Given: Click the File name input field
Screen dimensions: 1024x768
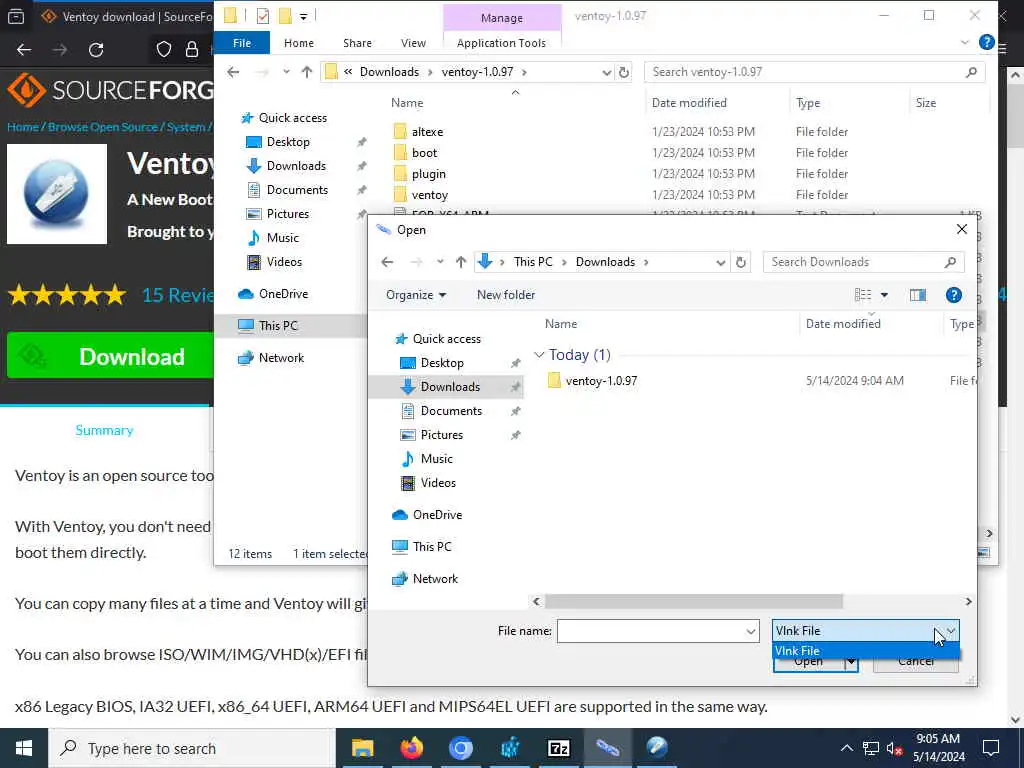Looking at the screenshot, I should (650, 631).
